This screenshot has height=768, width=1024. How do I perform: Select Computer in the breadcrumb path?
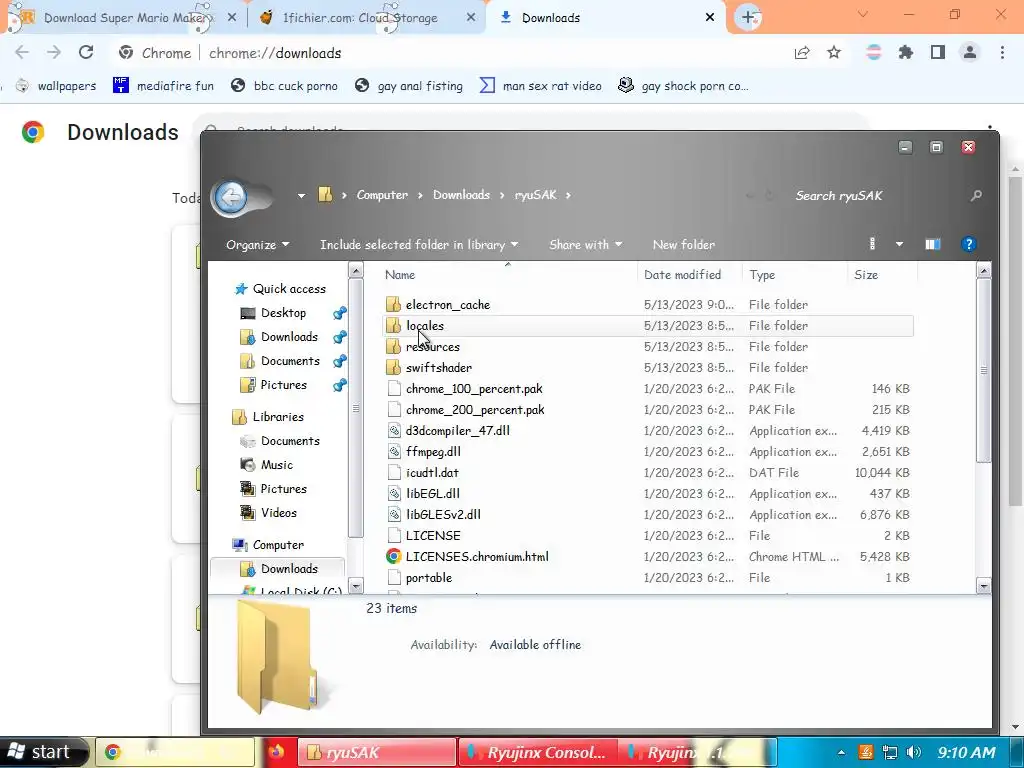[382, 195]
